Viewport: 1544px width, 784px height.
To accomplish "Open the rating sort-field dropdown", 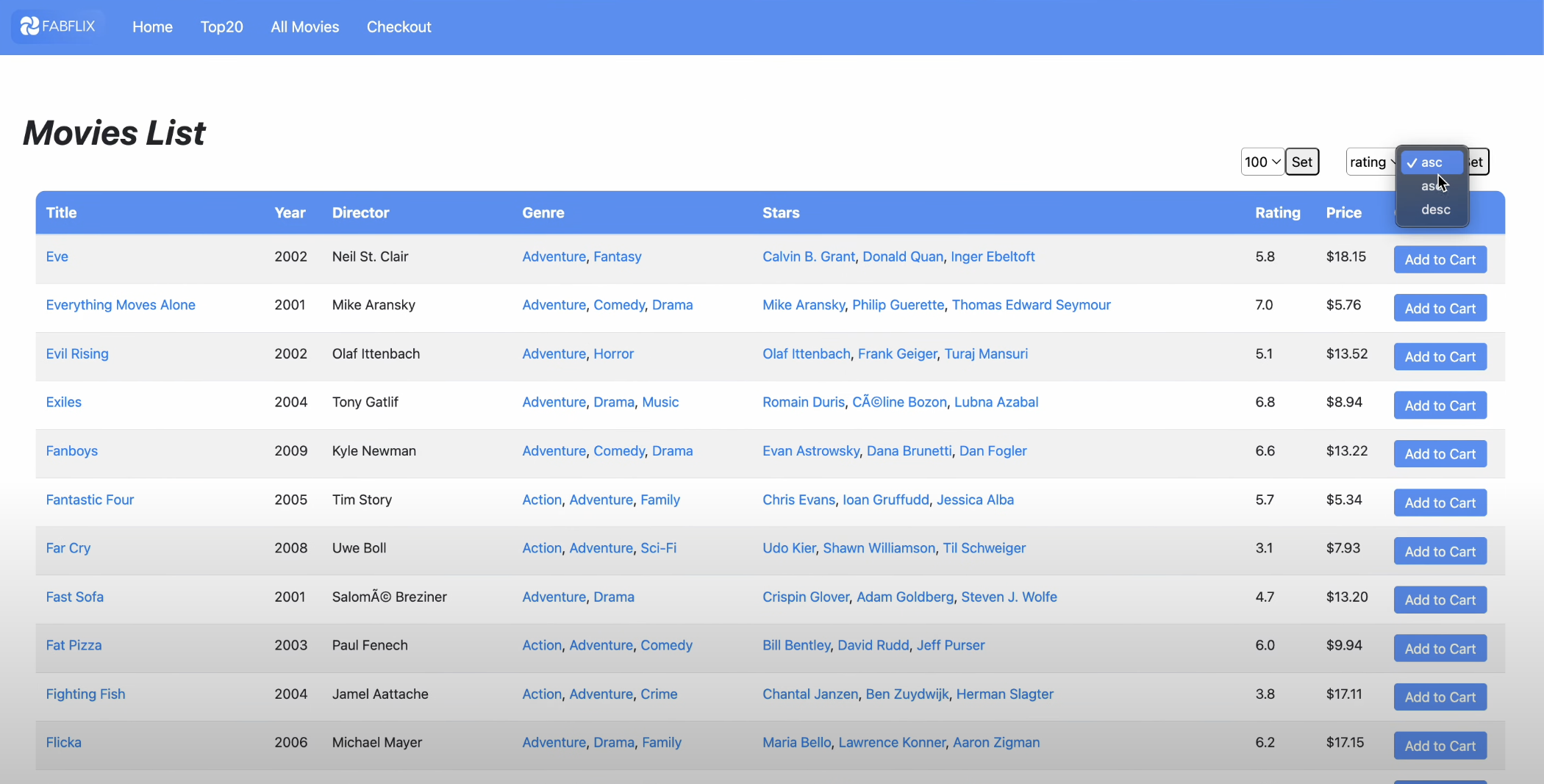I will click(1371, 162).
